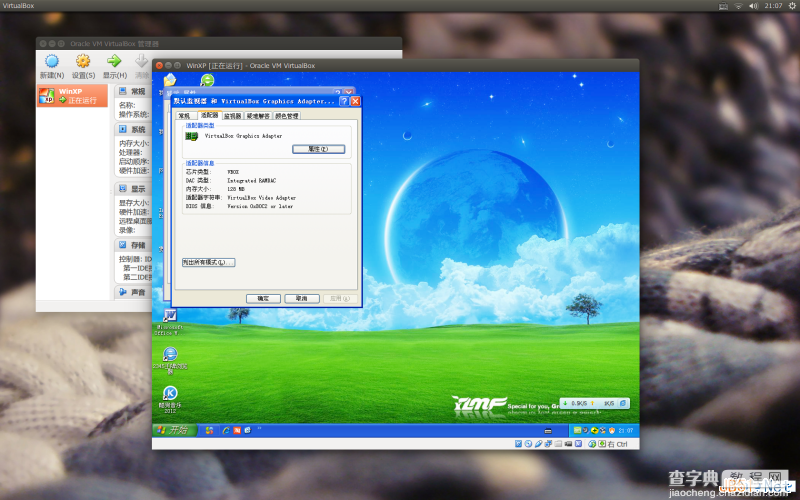Open the 疑难解答 tab
This screenshot has width=800, height=500.
(x=258, y=116)
